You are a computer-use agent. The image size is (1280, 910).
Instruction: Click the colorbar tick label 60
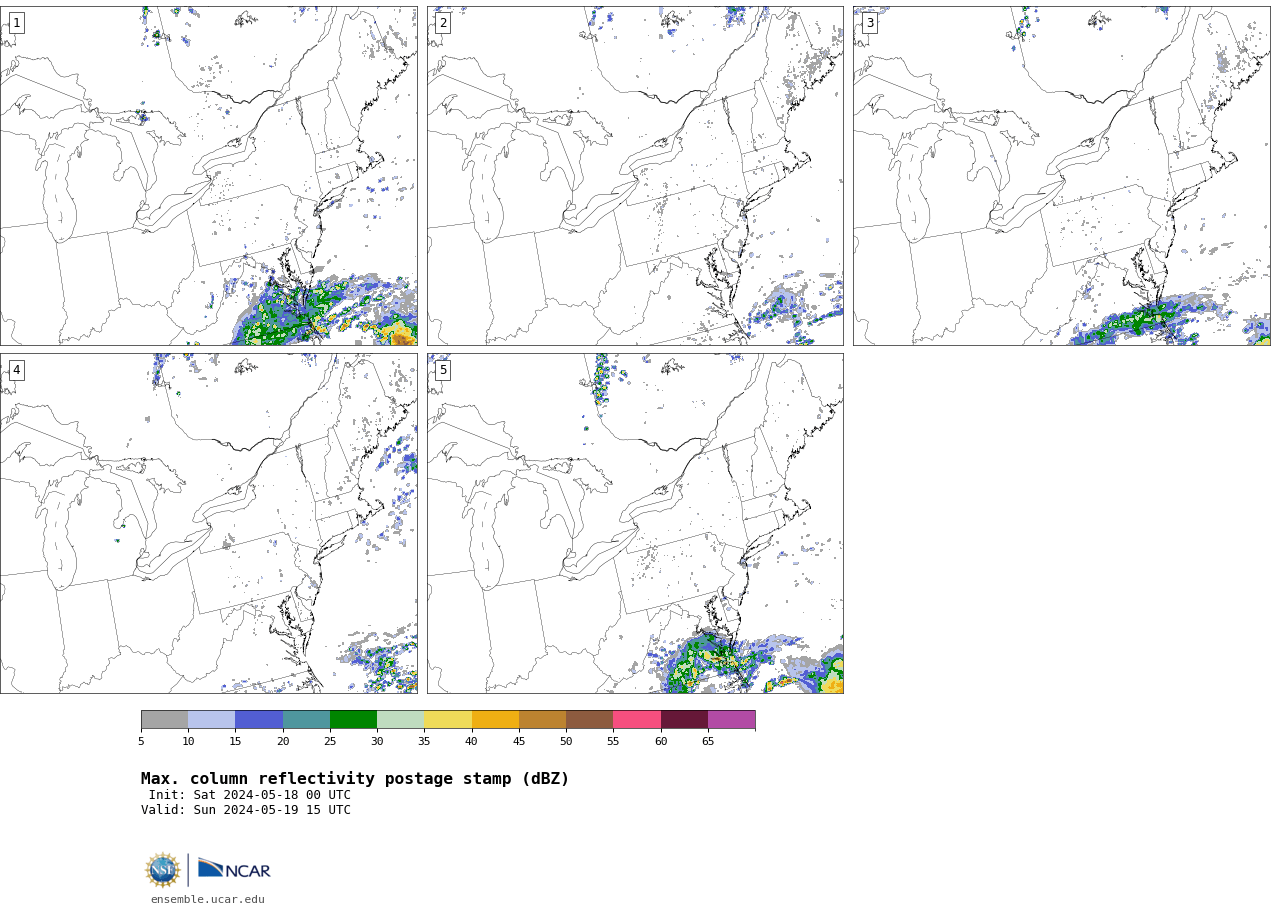[661, 741]
